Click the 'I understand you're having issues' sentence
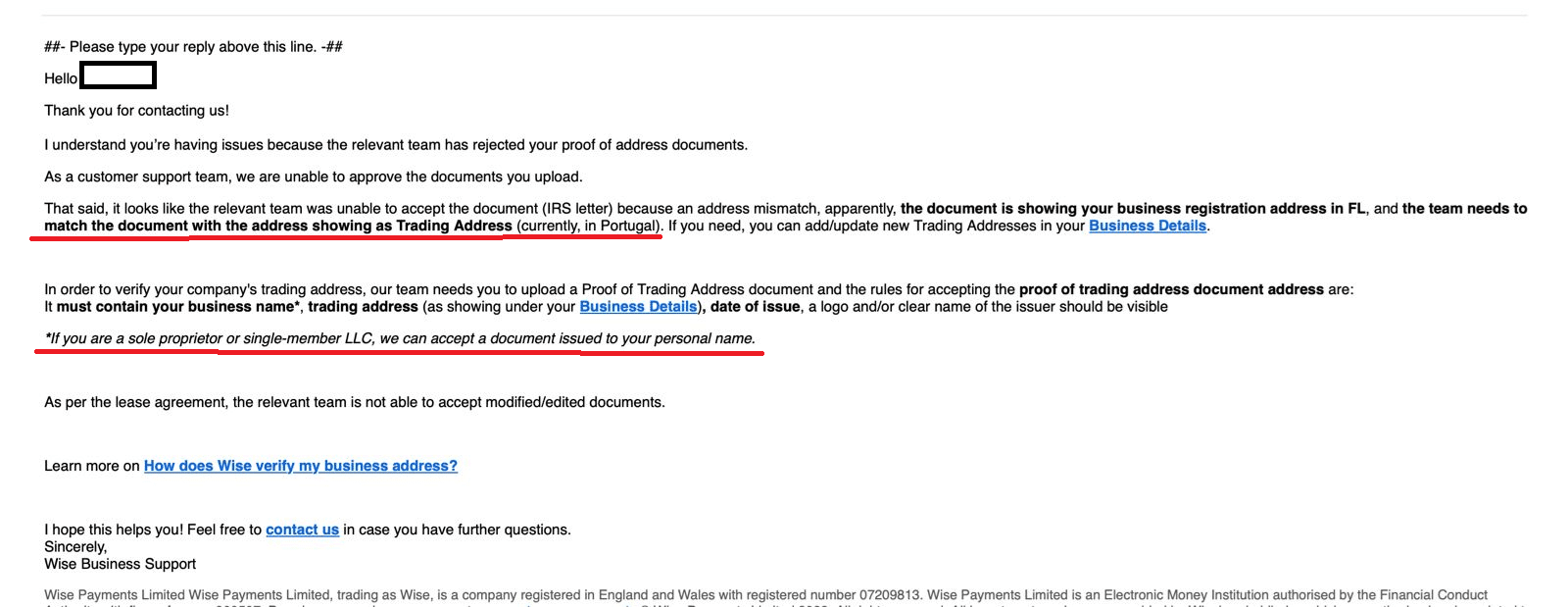The height and width of the screenshot is (607, 1568). tap(395, 145)
